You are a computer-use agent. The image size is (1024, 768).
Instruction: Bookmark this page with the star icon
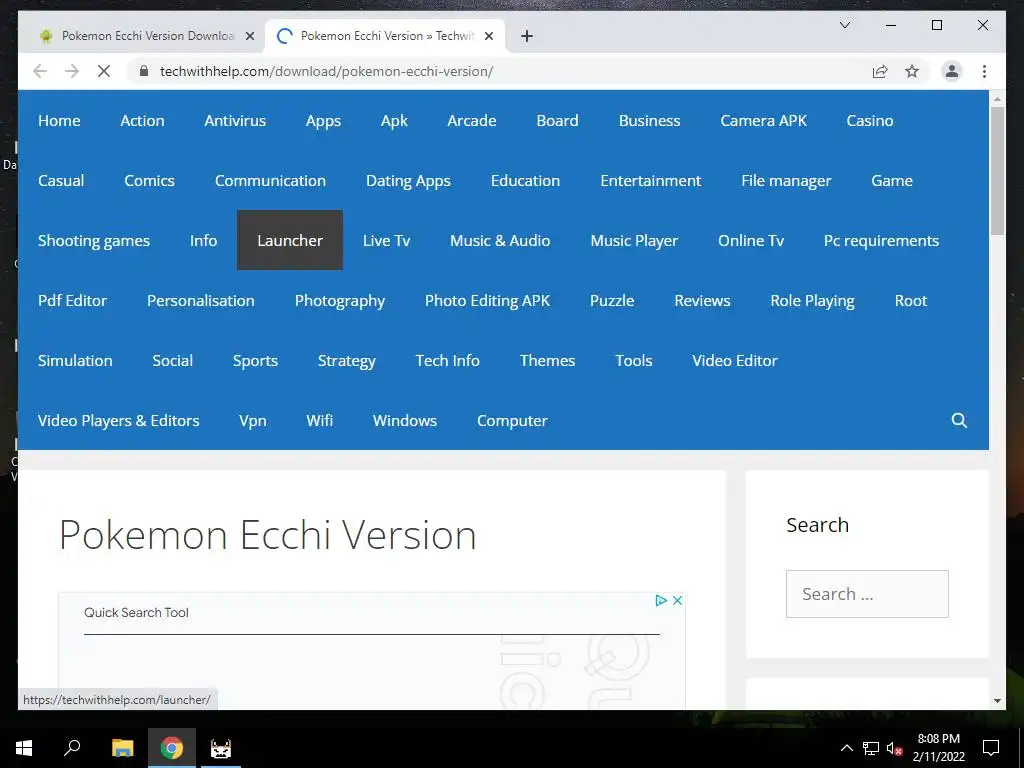point(912,71)
